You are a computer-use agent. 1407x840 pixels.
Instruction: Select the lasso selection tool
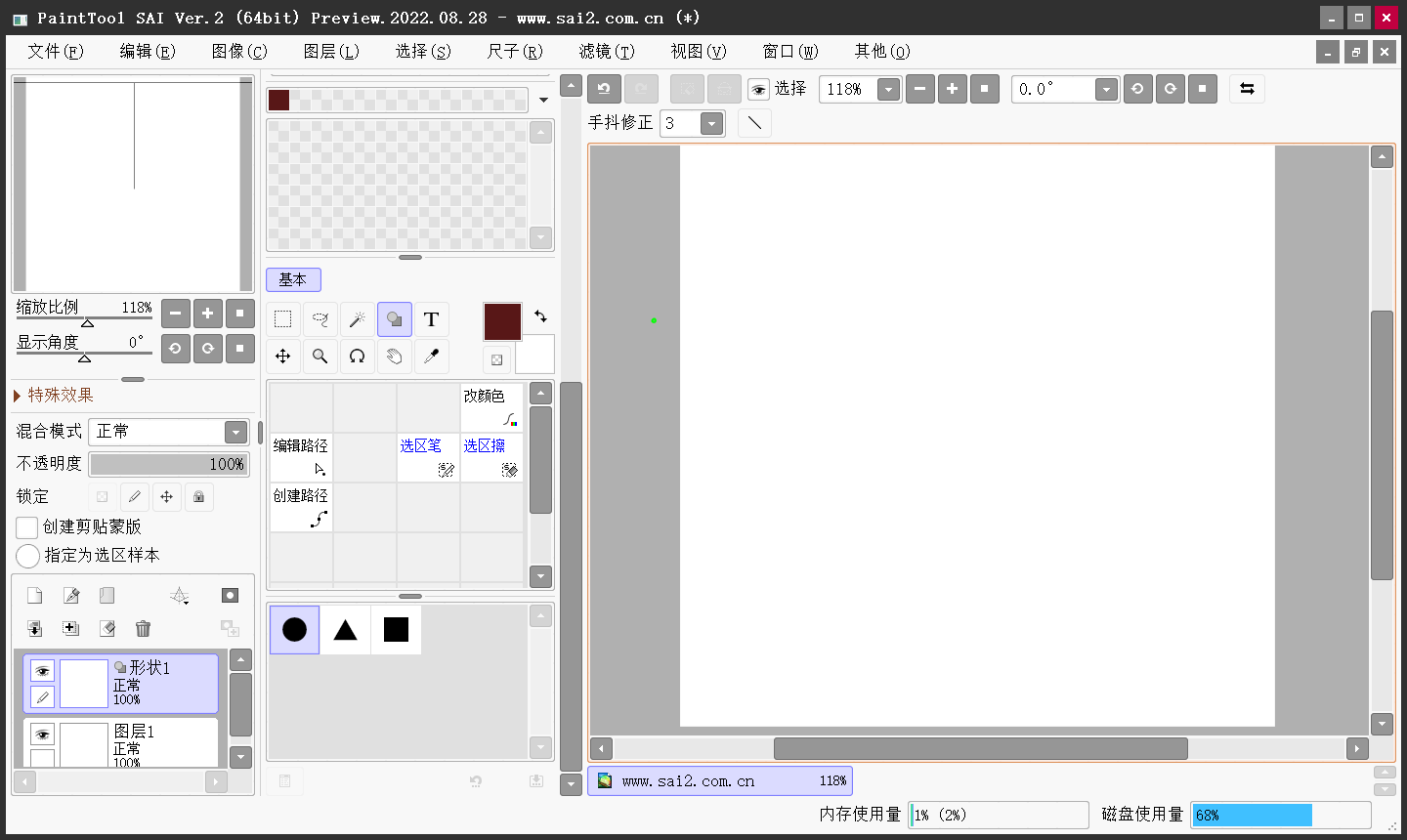click(320, 319)
